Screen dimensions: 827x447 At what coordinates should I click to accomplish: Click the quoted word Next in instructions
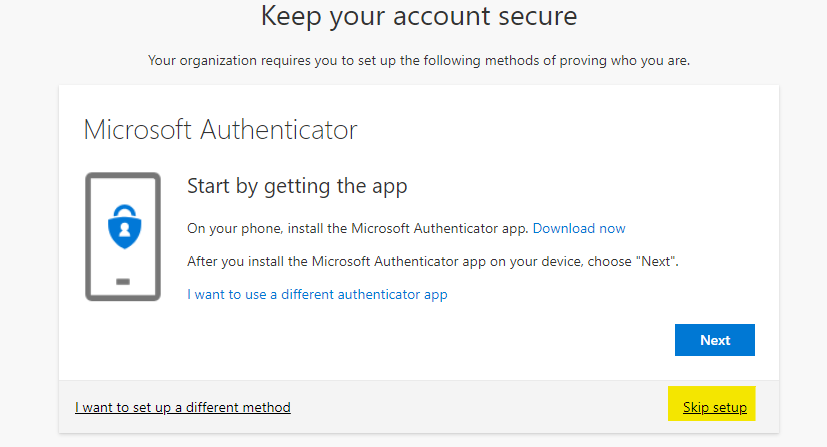(x=656, y=261)
